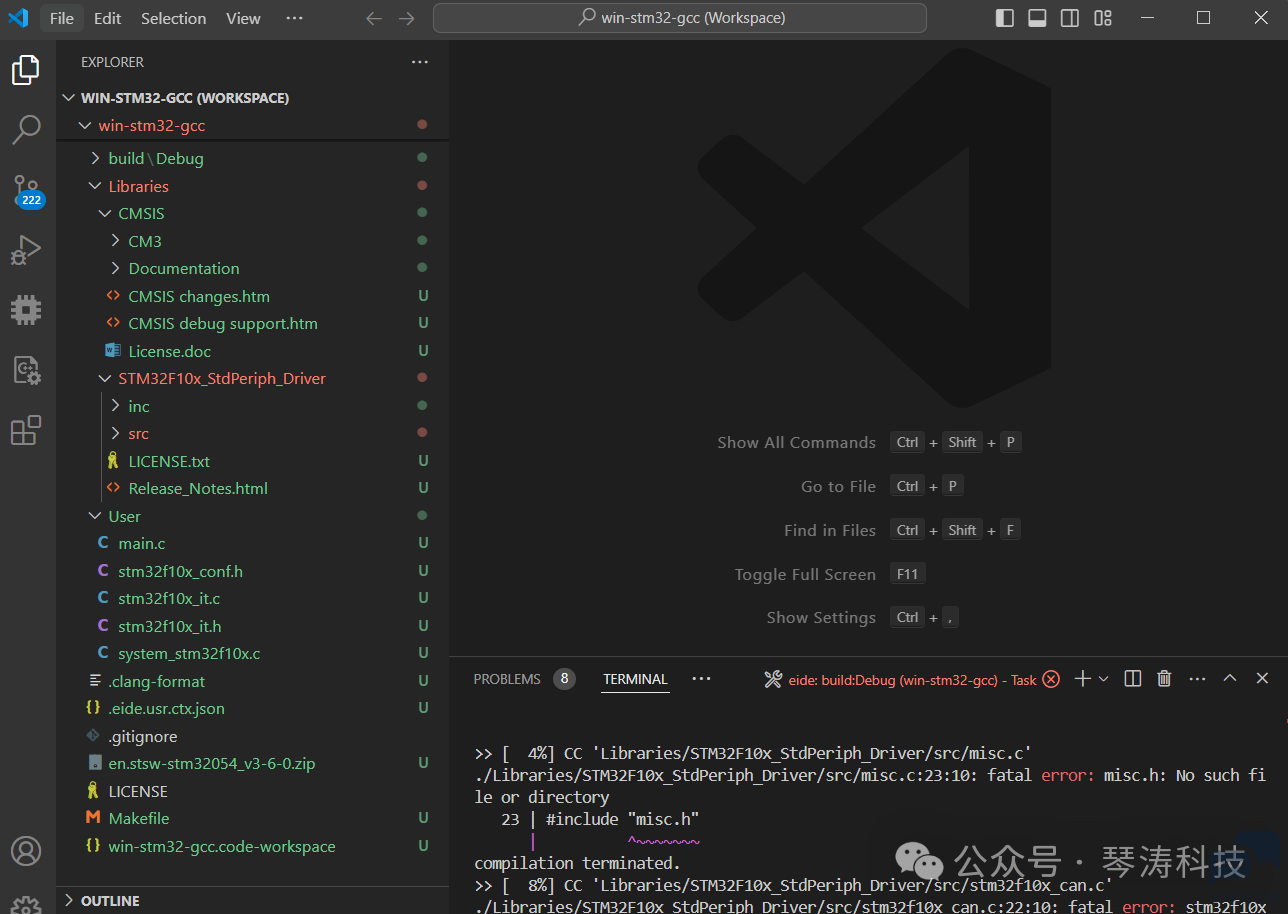Open the Extensions view in activity bar
This screenshot has height=914, width=1288.
(25, 430)
